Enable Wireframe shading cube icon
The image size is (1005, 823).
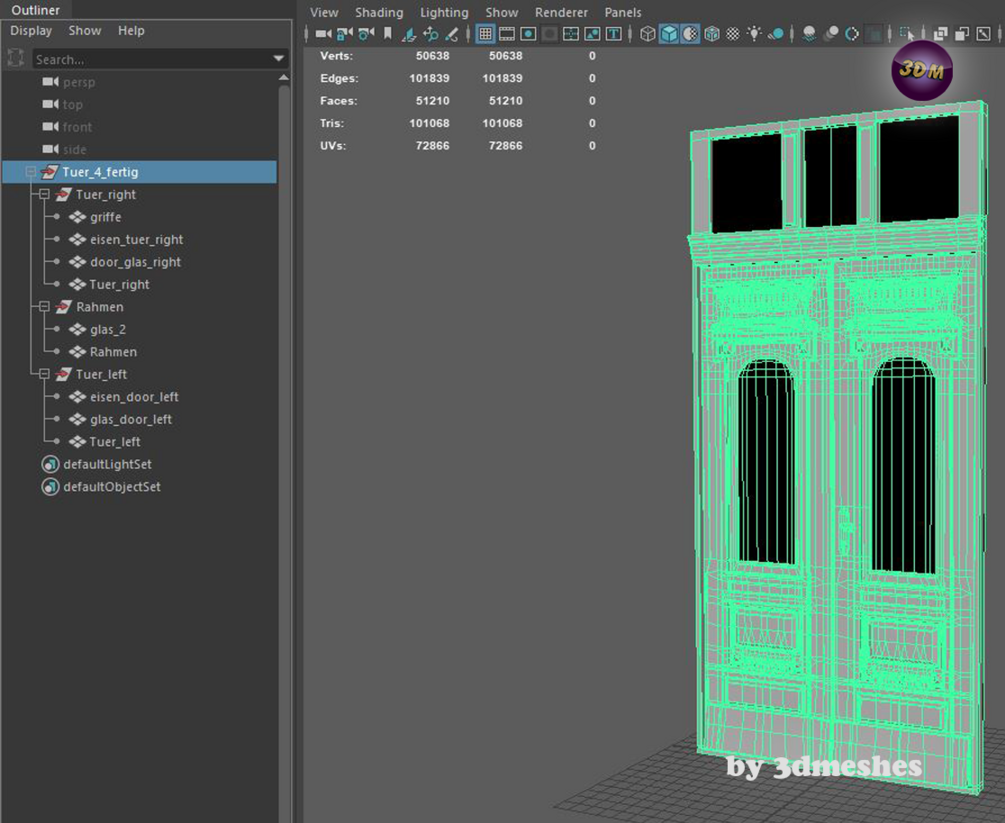pos(648,34)
